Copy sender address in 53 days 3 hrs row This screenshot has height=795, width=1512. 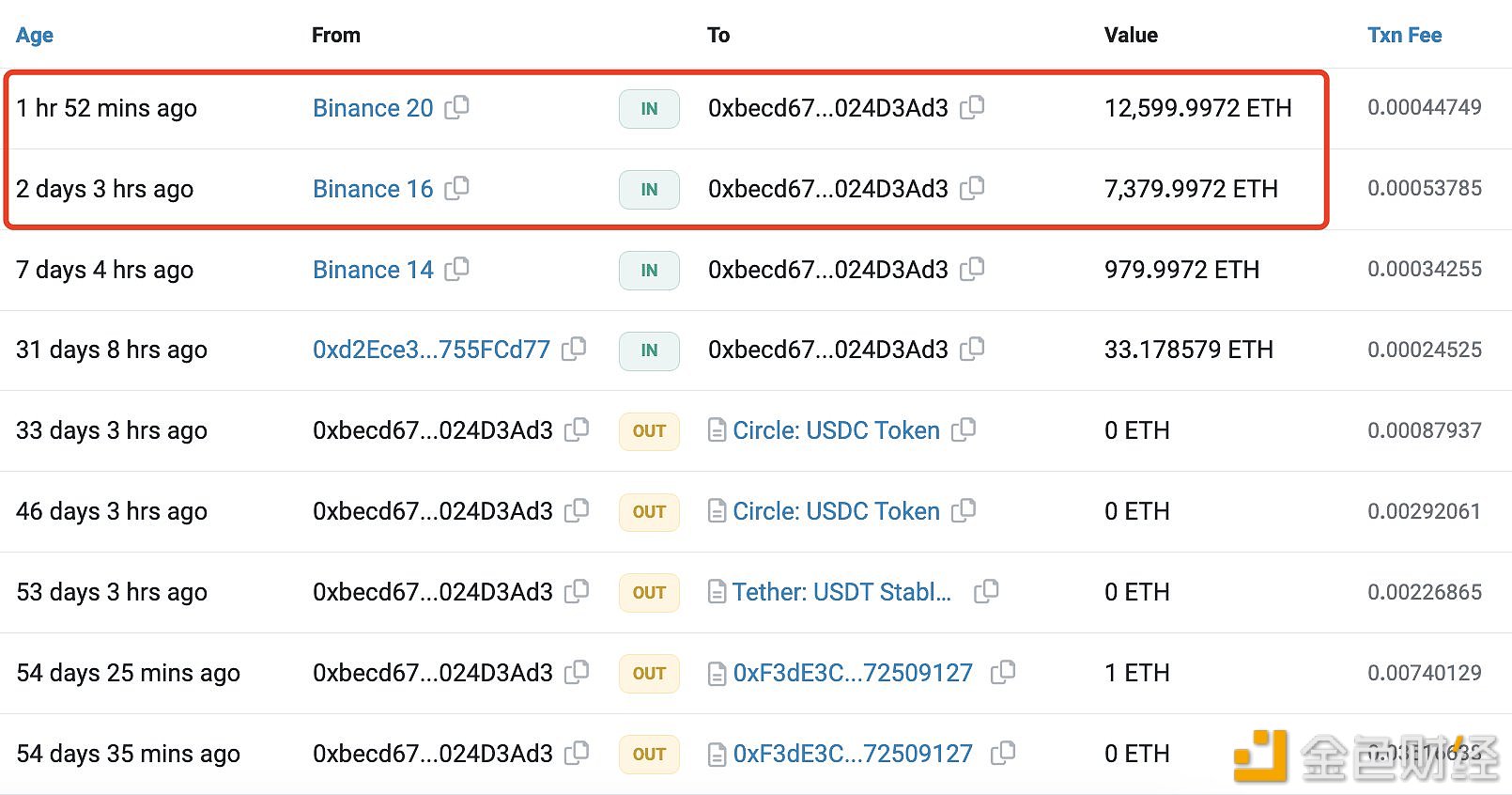point(577,591)
